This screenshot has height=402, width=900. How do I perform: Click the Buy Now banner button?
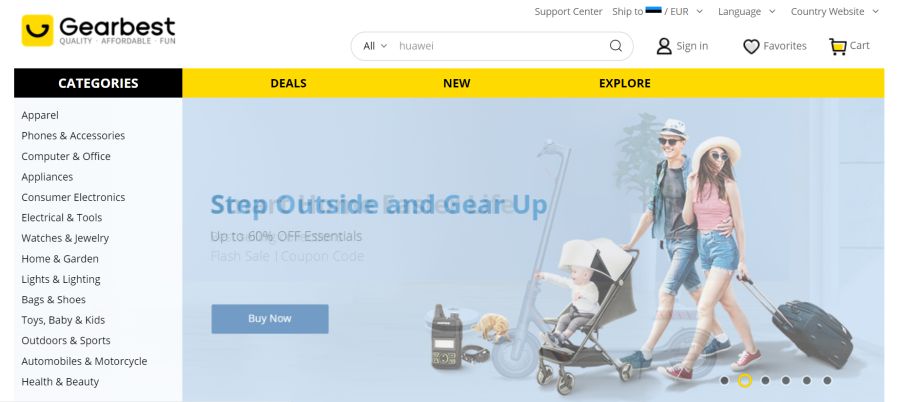point(270,319)
